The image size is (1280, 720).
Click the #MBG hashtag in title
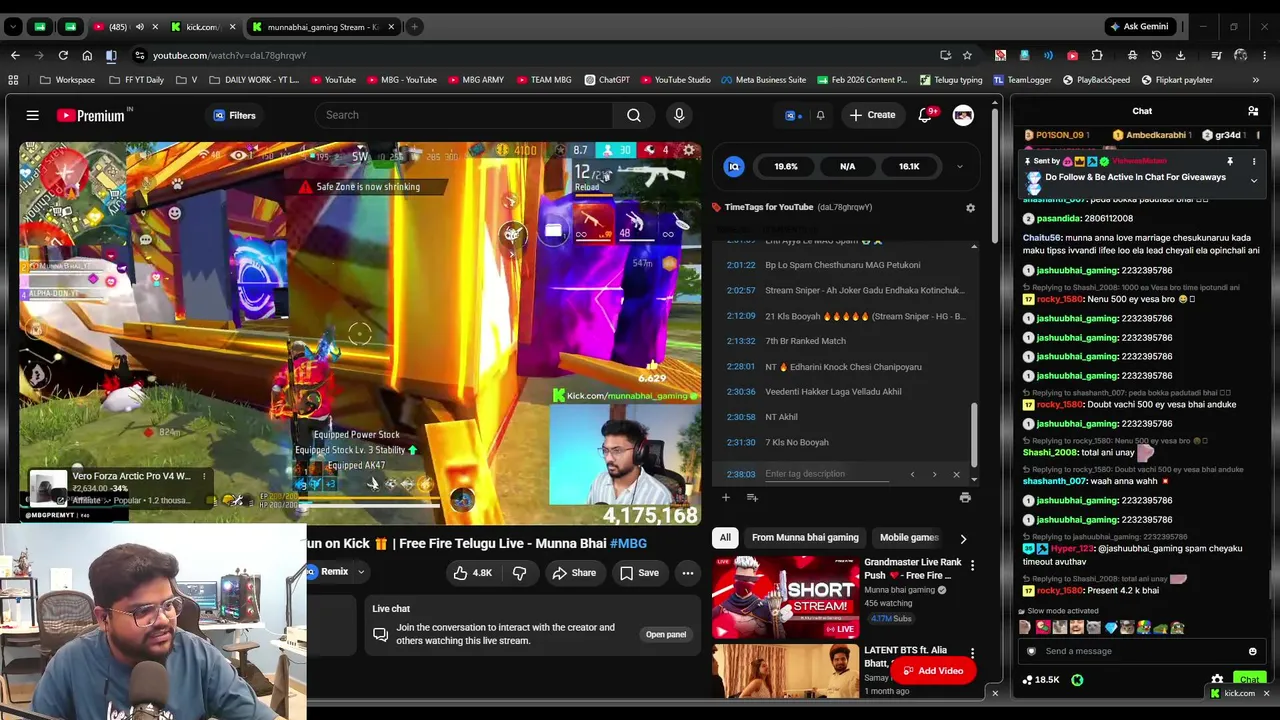628,543
